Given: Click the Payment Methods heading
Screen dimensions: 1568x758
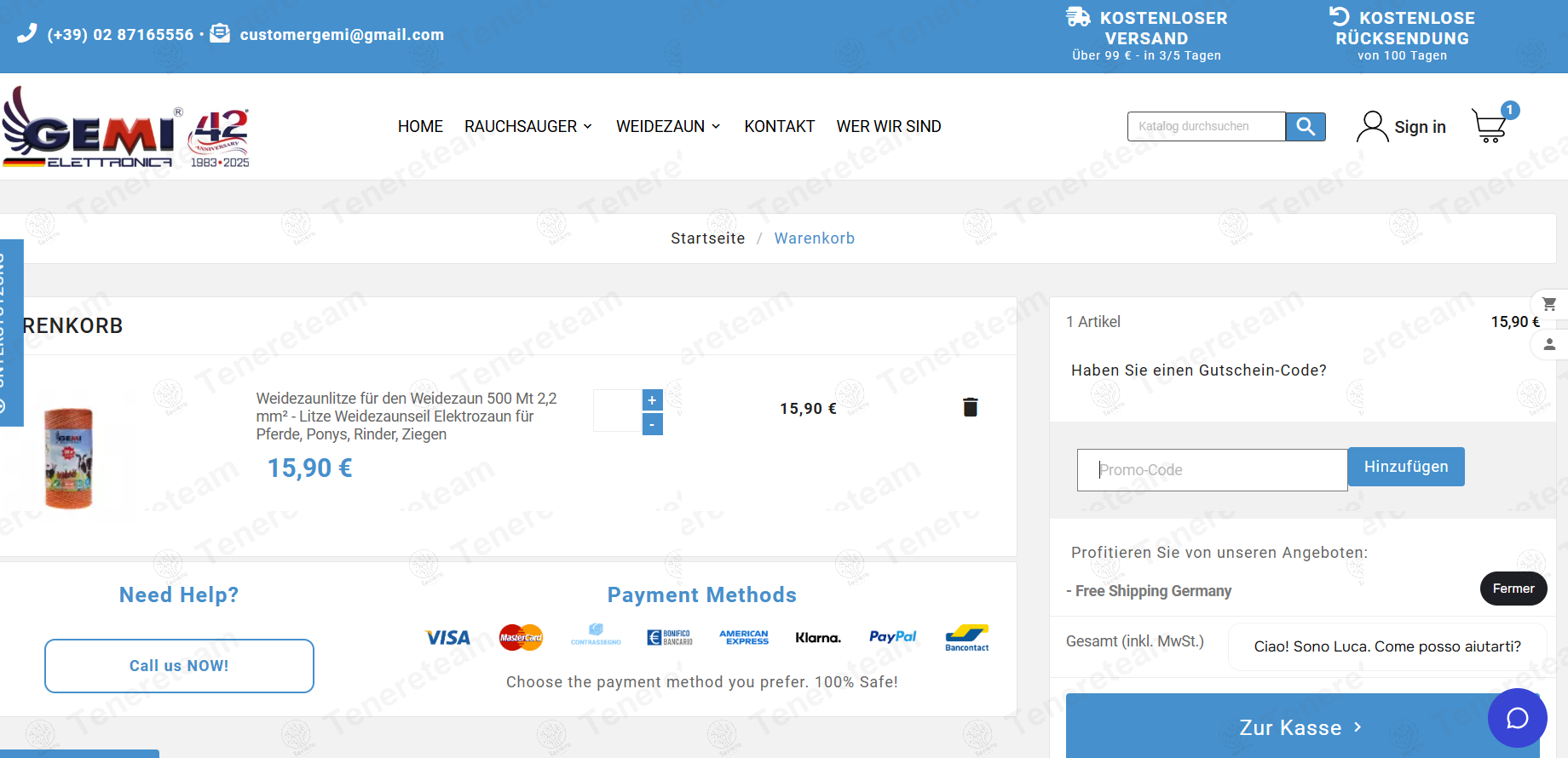Looking at the screenshot, I should pos(702,594).
